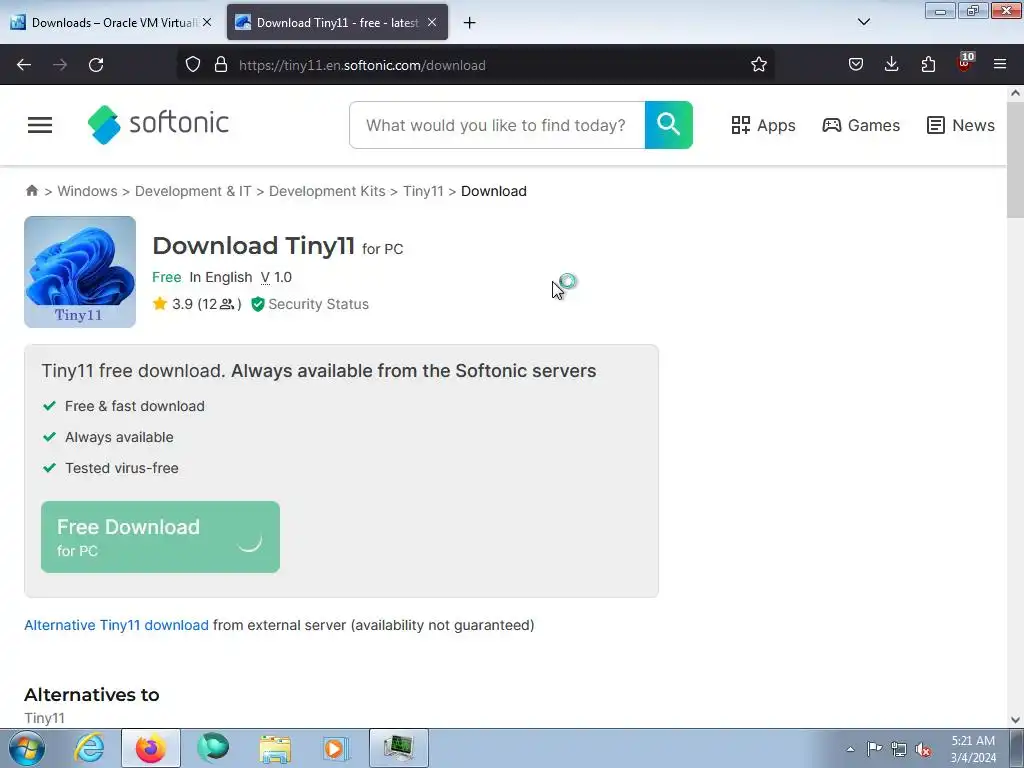
Task: Open a new tab with plus button
Action: (470, 23)
